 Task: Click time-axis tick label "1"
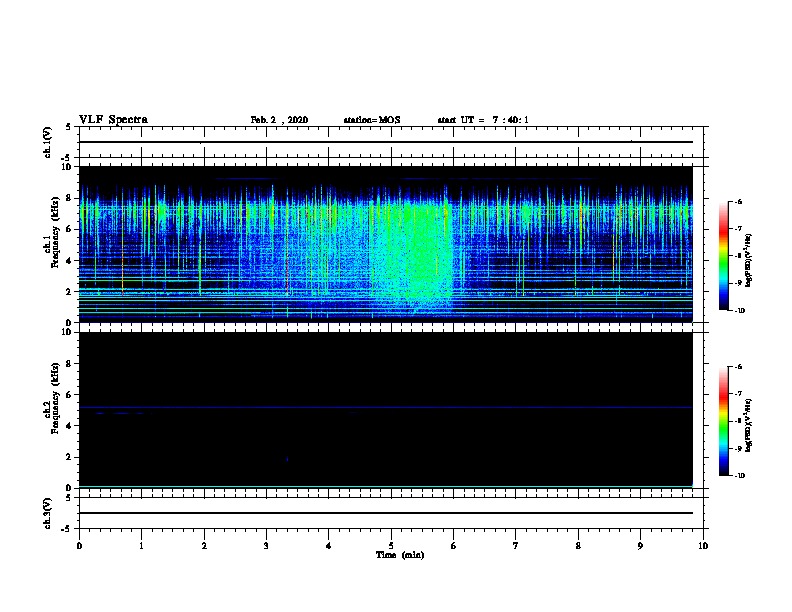[141, 546]
